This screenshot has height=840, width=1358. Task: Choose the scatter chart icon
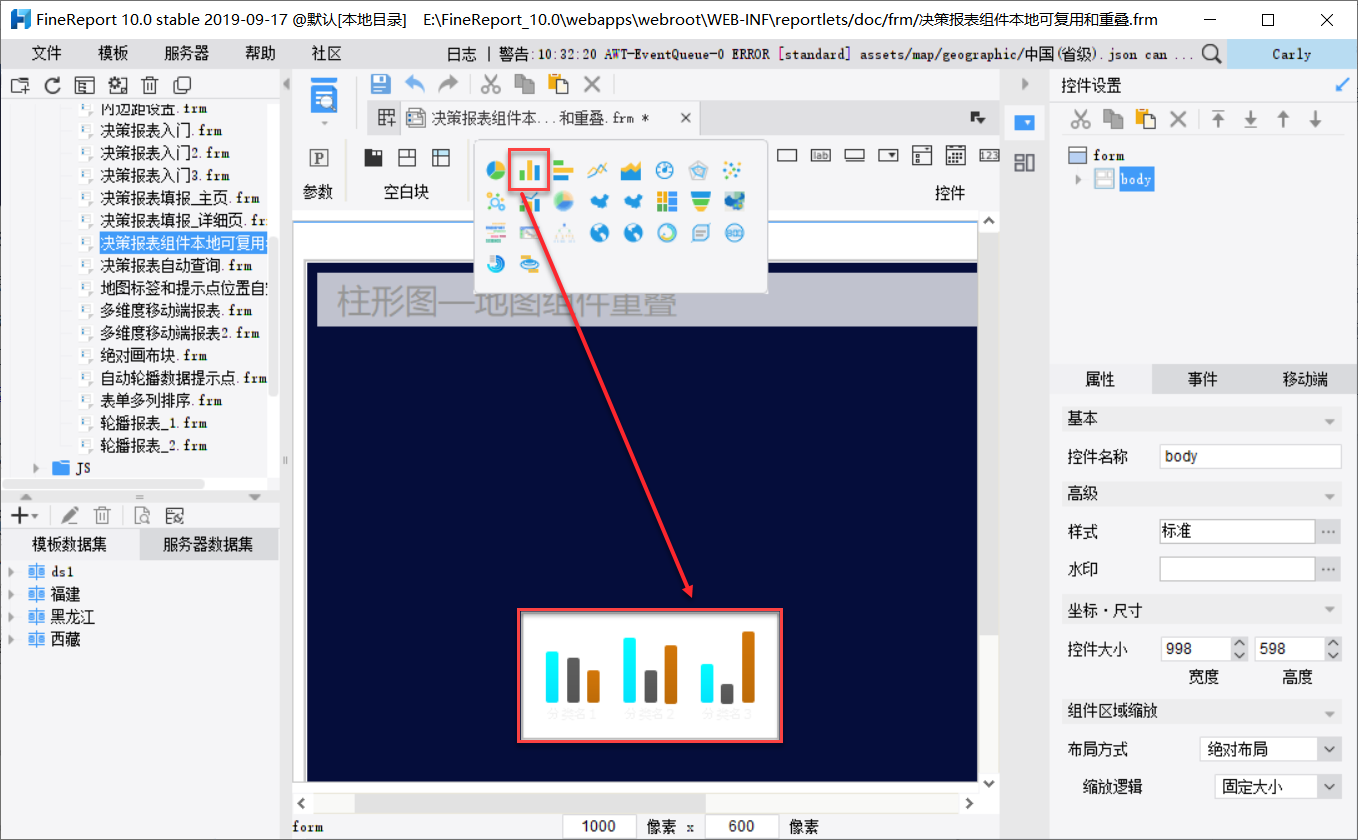[x=733, y=170]
